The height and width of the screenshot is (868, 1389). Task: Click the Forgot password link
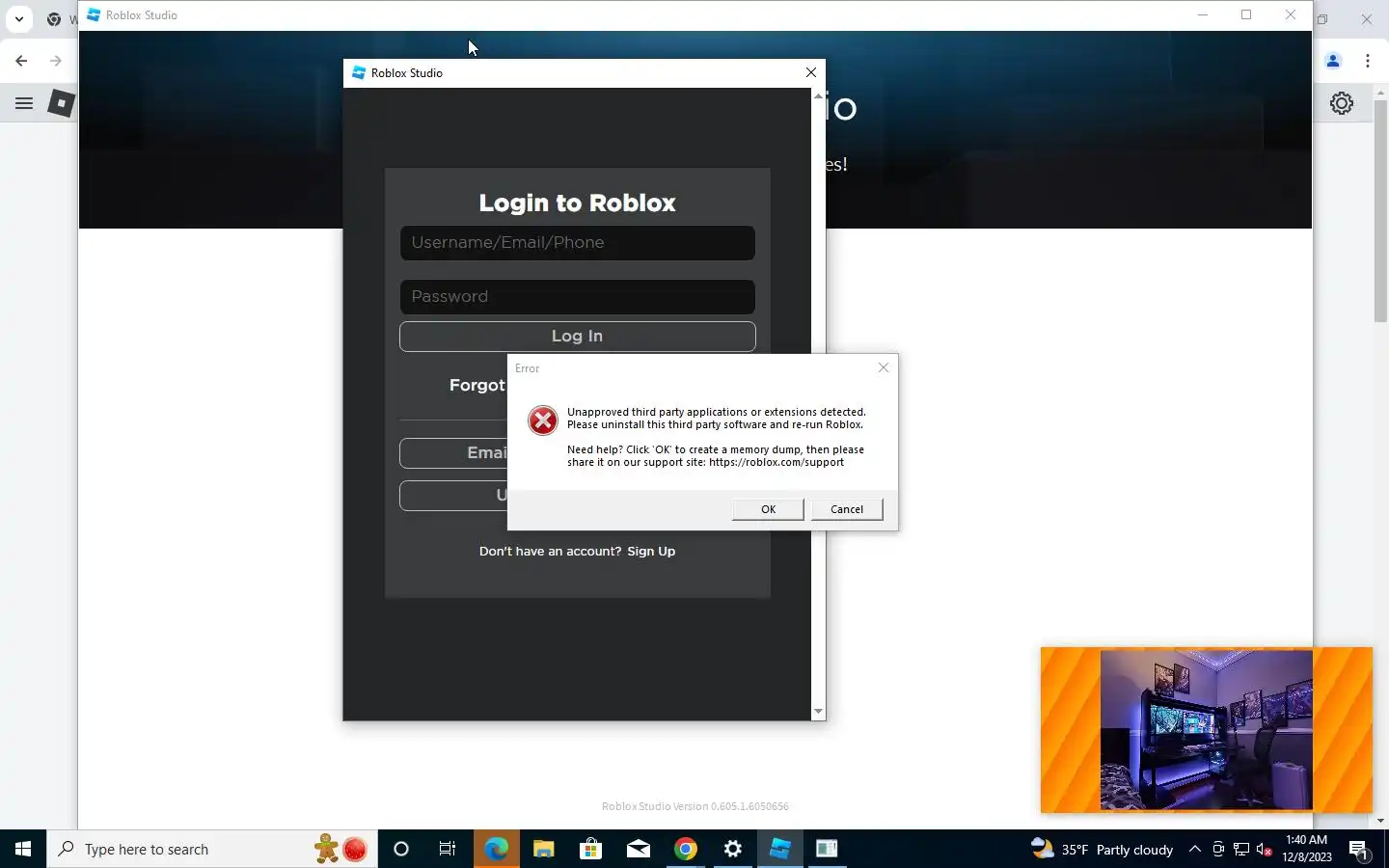pos(477,386)
